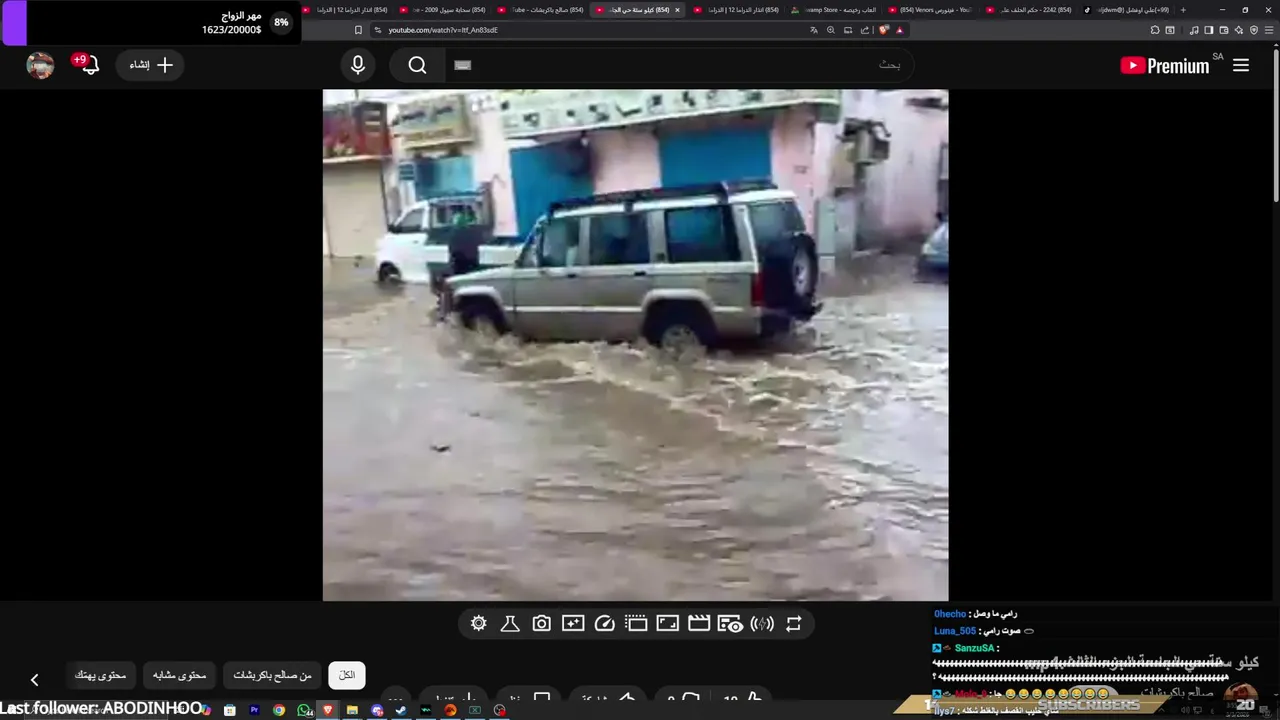Click the YouTube search input field
This screenshot has width=1280, height=720.
680,65
